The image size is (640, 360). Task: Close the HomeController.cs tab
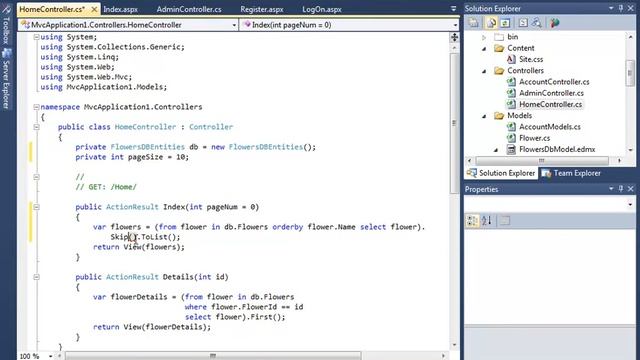pos(94,9)
